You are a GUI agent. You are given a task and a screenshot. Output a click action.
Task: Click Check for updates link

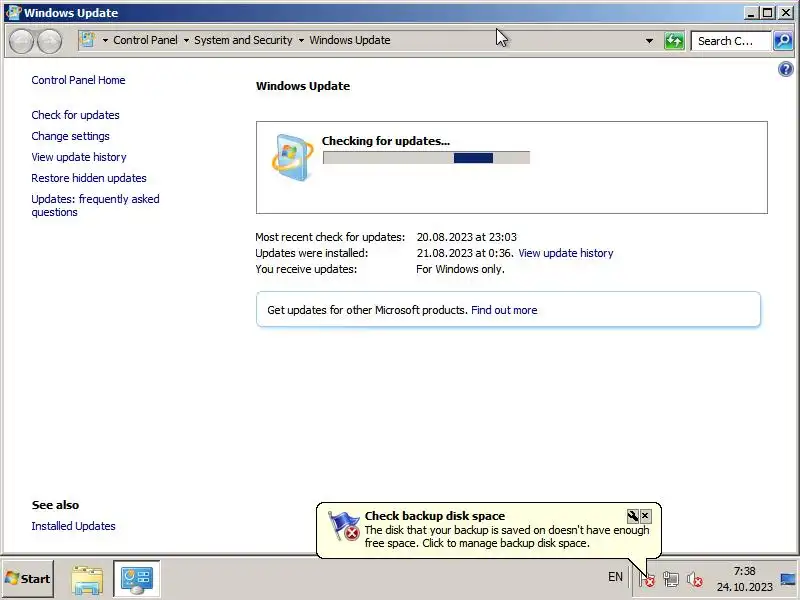pos(76,115)
